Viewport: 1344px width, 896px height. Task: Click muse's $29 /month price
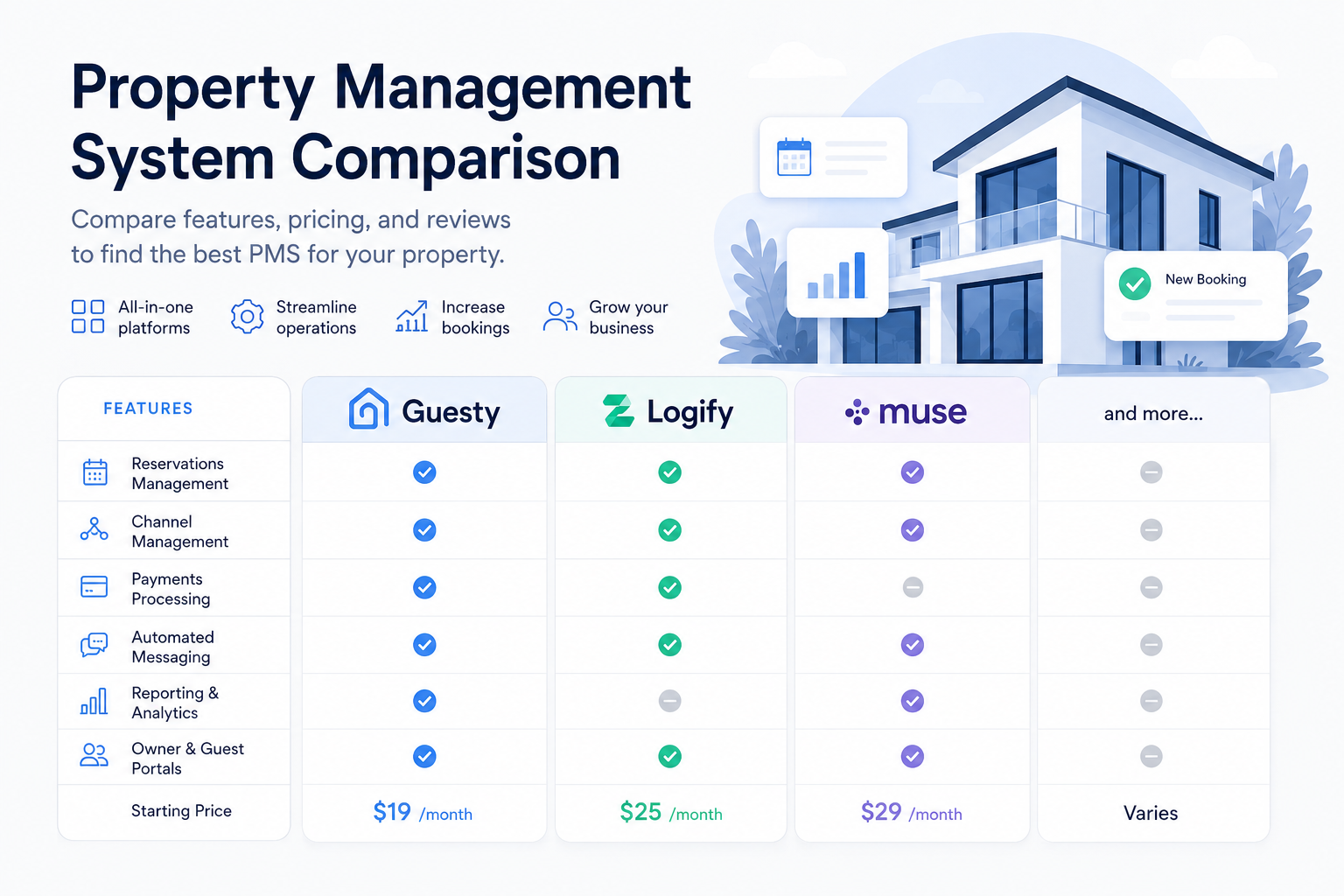coord(912,813)
